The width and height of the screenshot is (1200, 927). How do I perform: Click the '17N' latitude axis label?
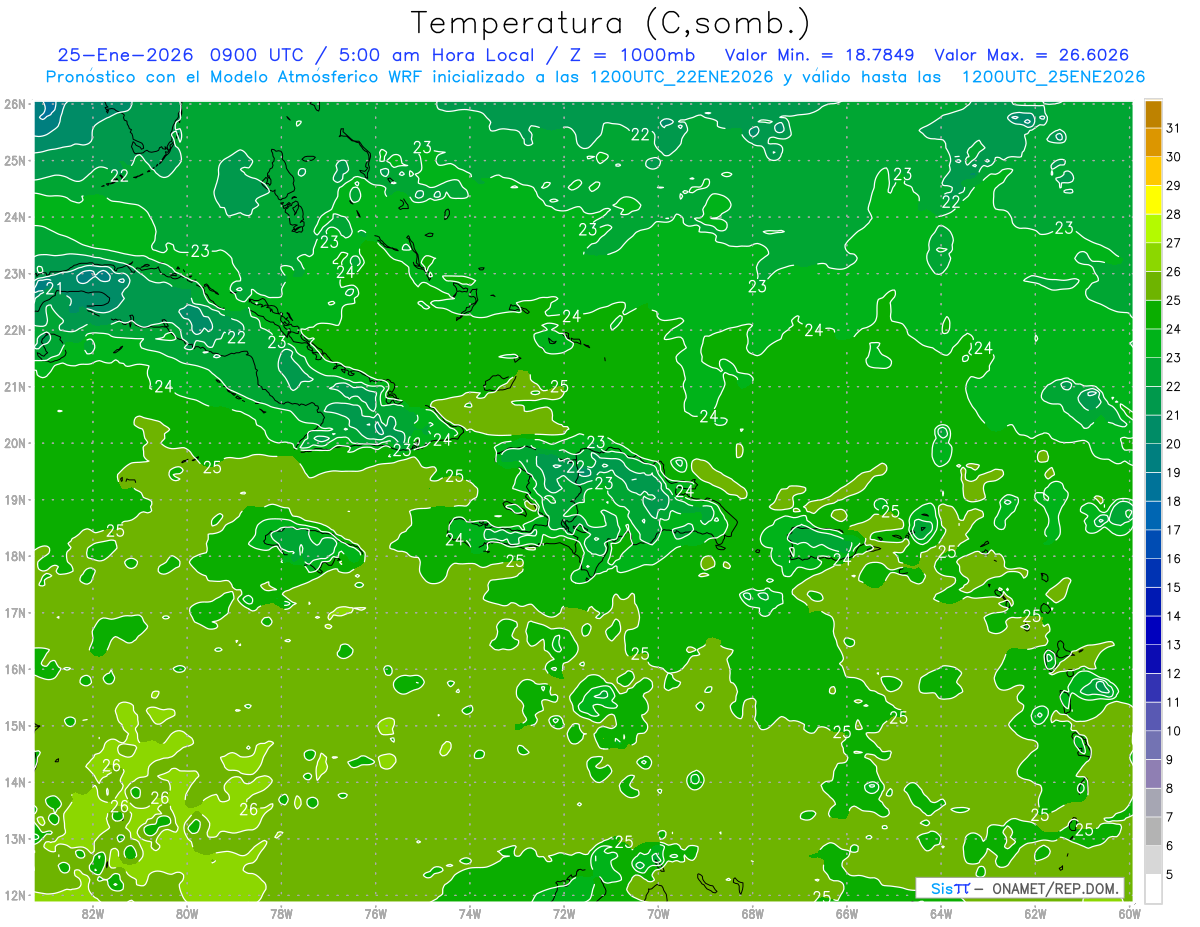pos(15,612)
